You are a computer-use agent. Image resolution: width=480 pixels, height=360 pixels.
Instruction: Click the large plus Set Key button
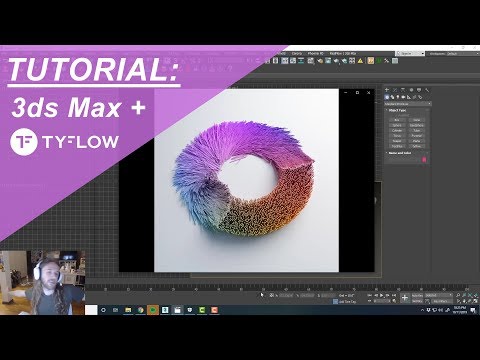[405, 298]
